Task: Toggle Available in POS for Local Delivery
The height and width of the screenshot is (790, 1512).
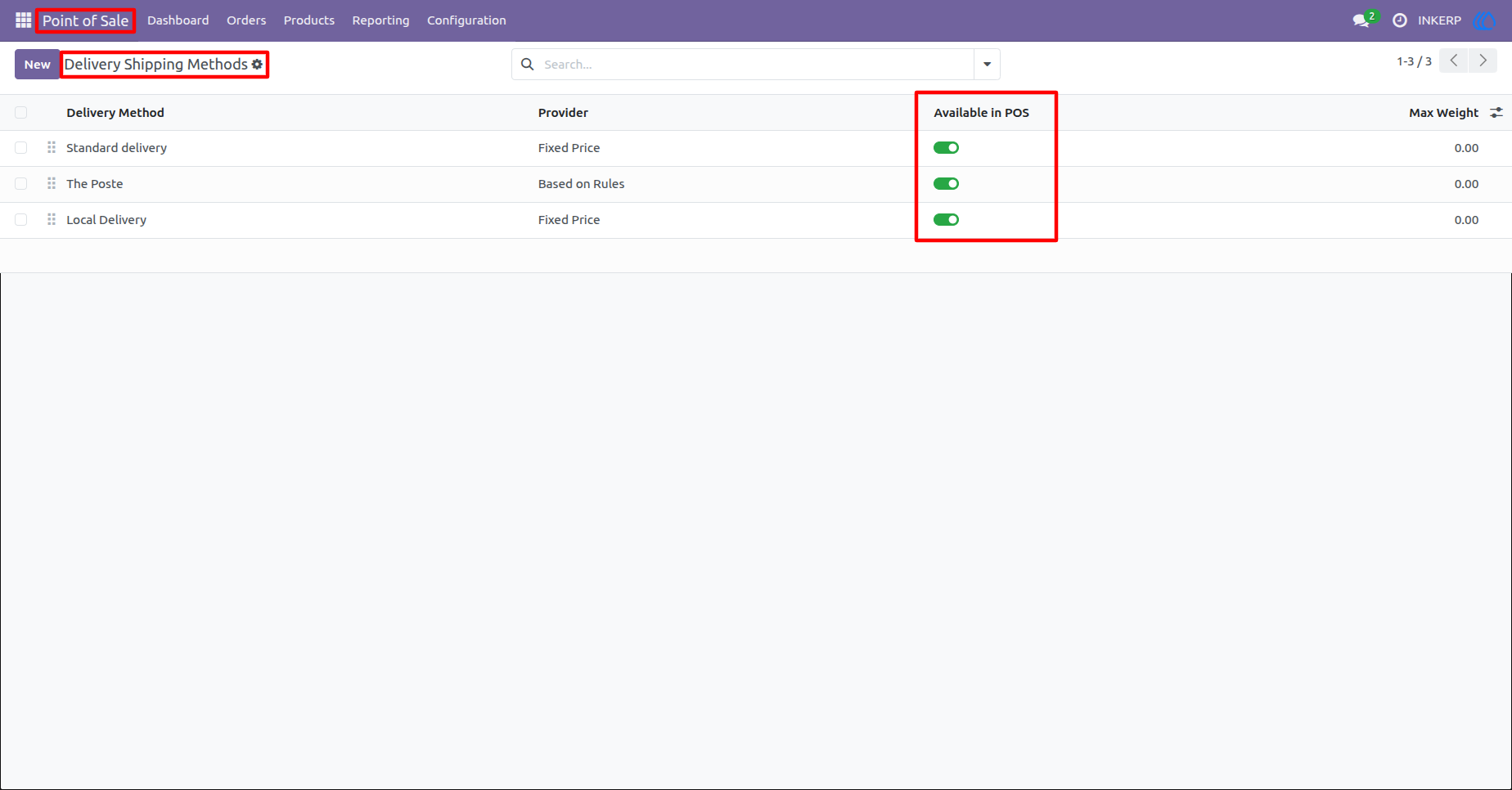Action: pos(946,219)
